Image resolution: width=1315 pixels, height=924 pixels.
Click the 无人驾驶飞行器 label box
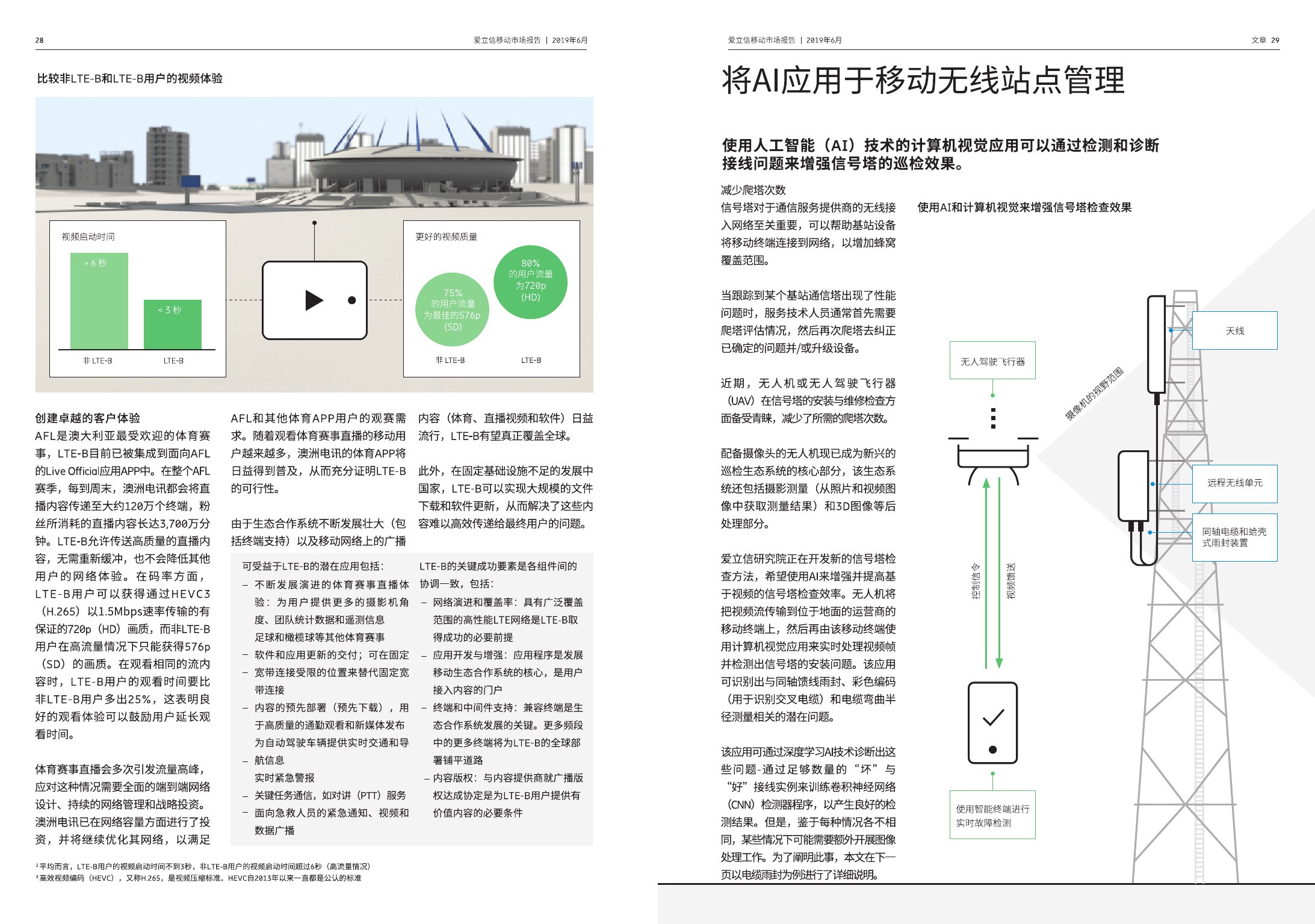[x=992, y=361]
